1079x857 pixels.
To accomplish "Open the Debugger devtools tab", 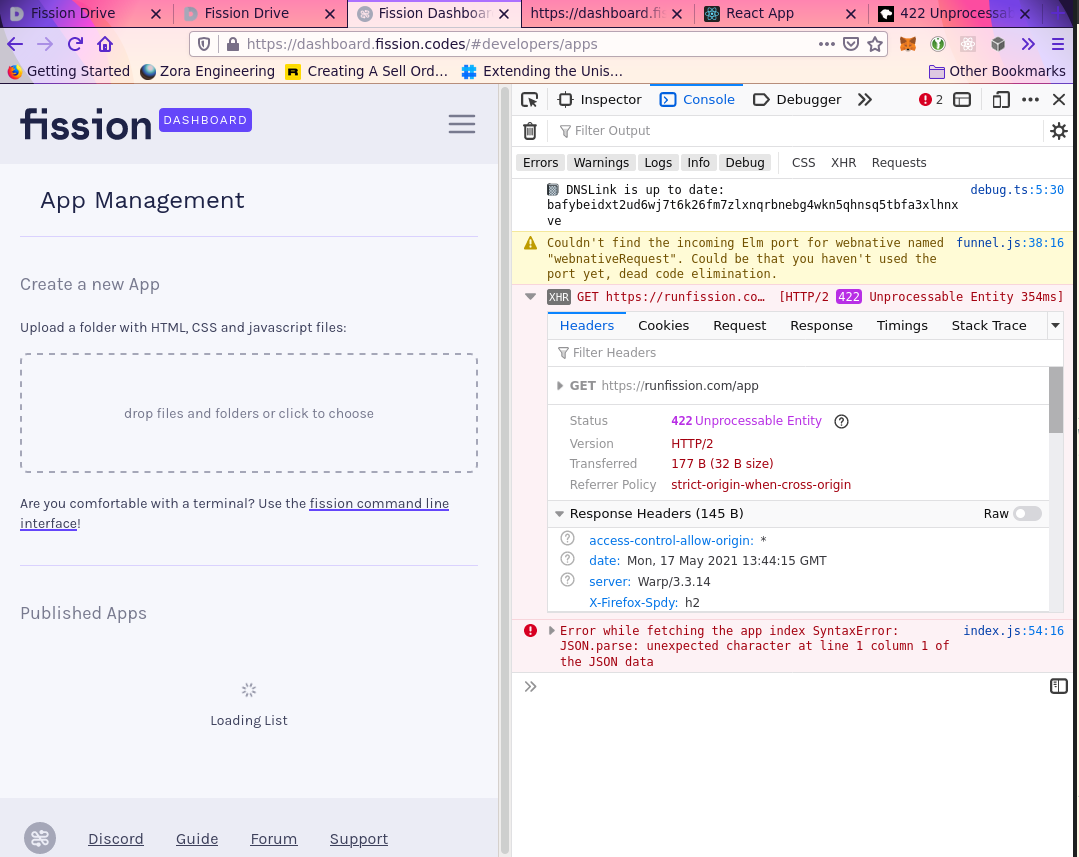I will click(797, 100).
